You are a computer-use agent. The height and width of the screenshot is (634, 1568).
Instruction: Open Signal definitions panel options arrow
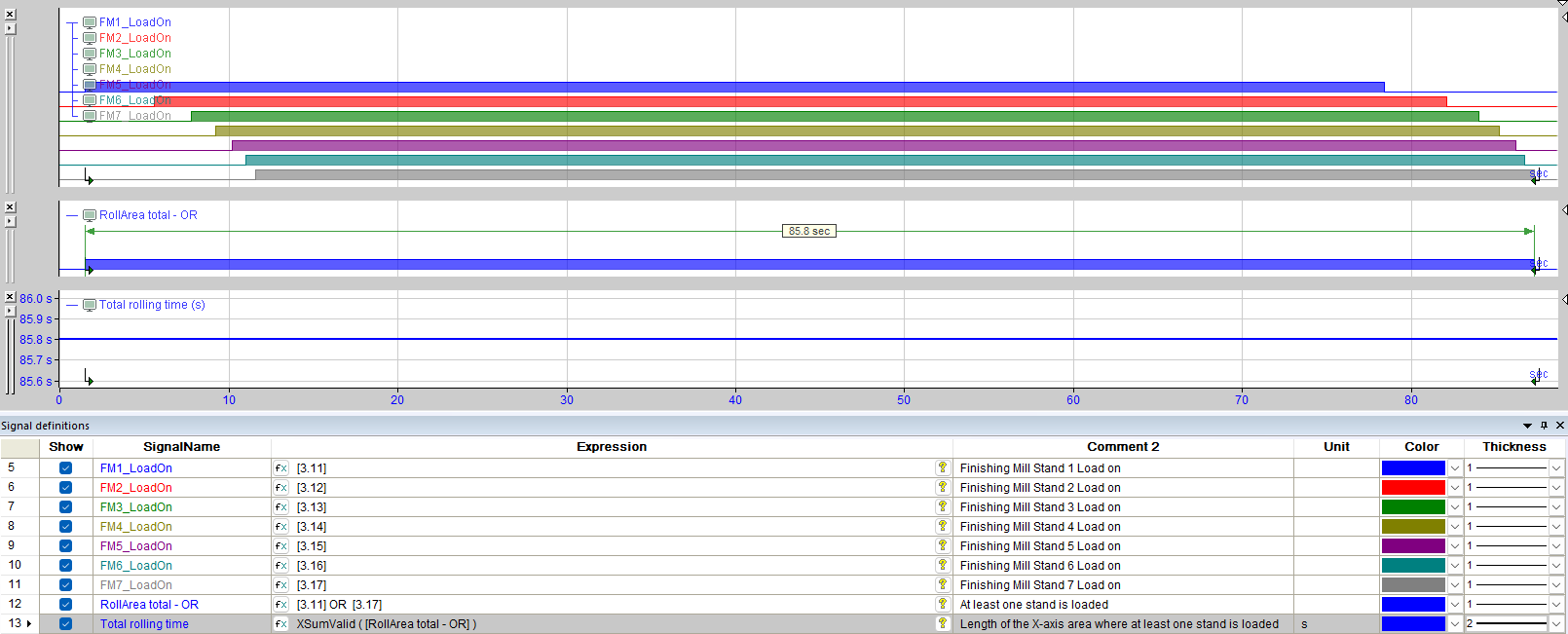(1527, 426)
